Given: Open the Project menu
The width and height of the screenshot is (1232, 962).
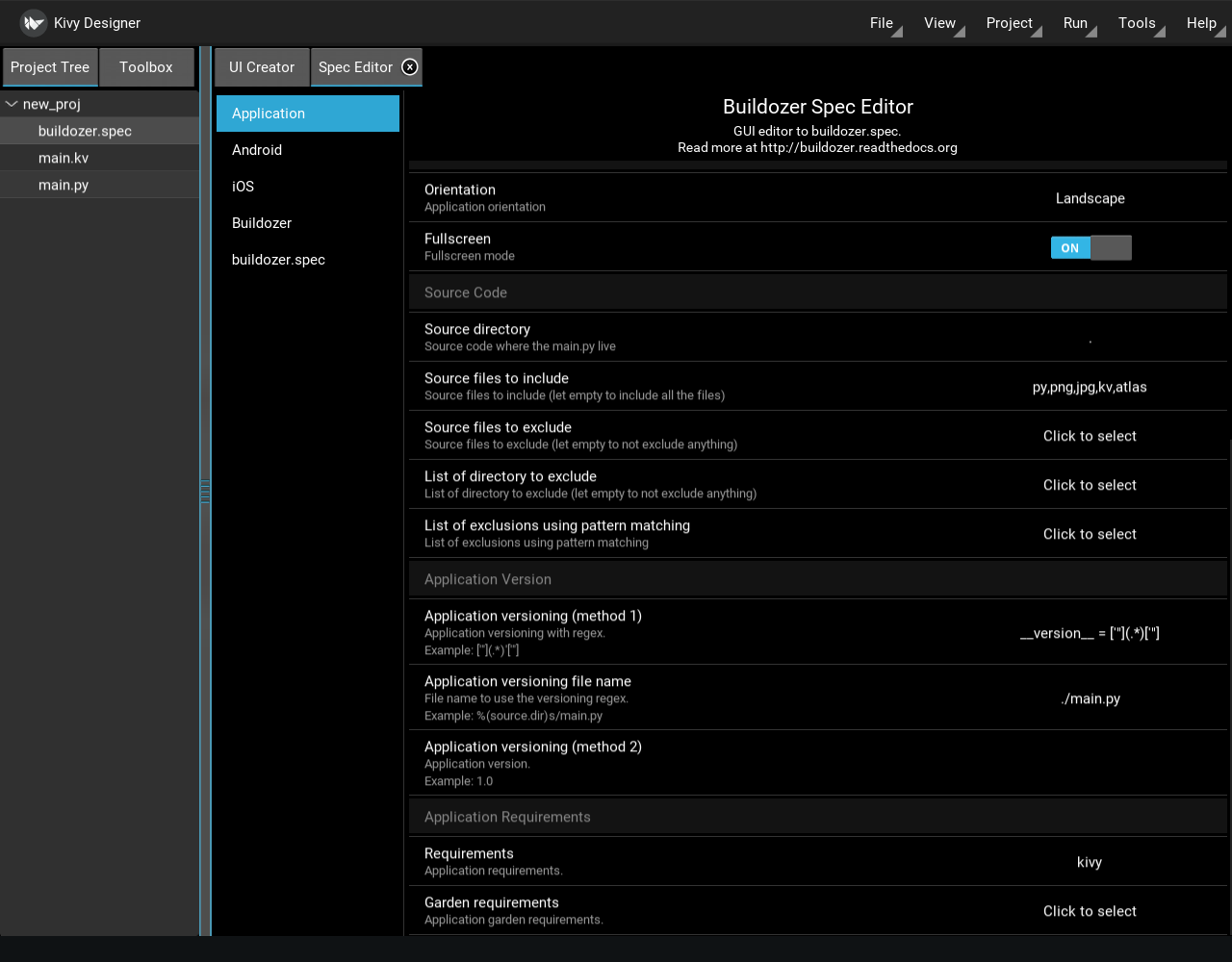Looking at the screenshot, I should tap(1009, 23).
